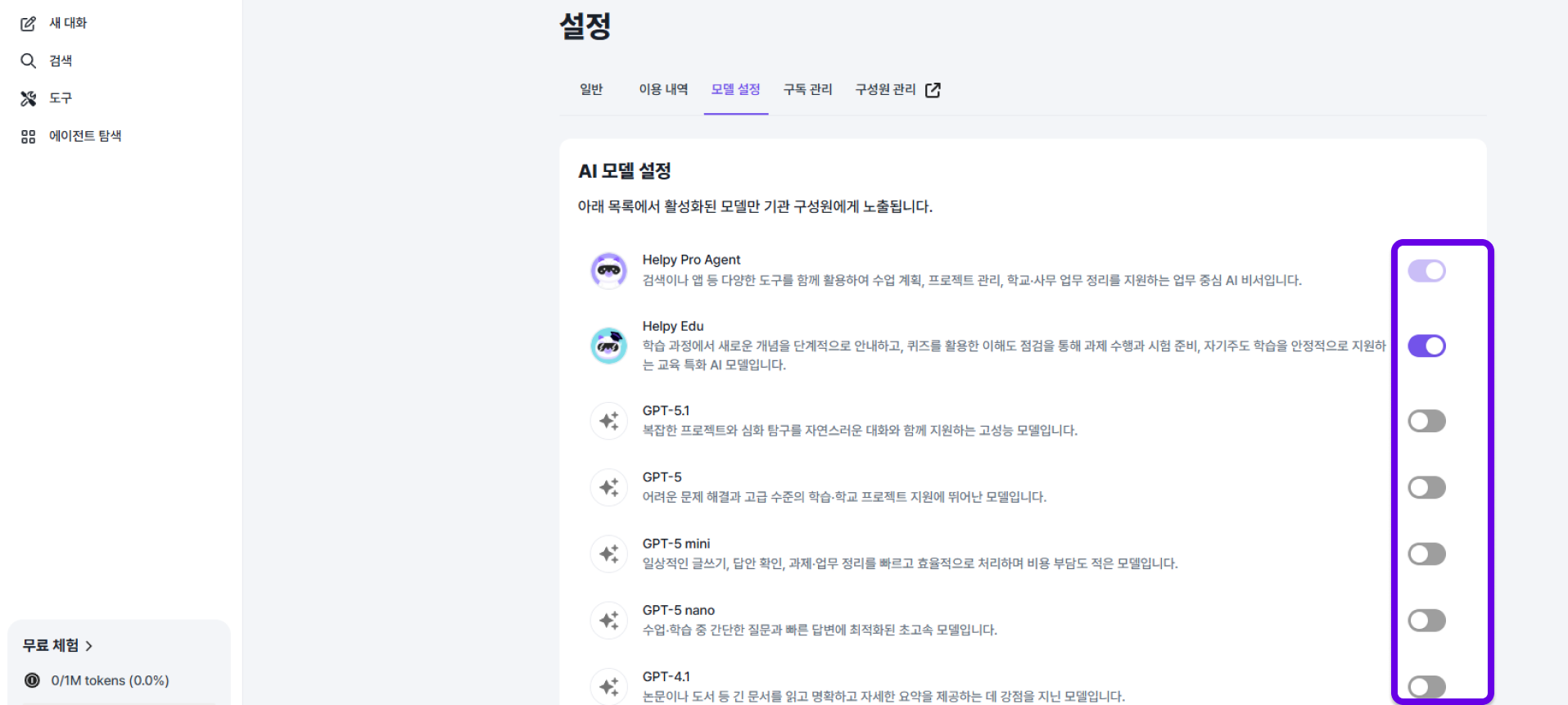Click the external link icon beside 구성원 관리
Image resolution: width=1568 pixels, height=705 pixels.
pyautogui.click(x=933, y=90)
